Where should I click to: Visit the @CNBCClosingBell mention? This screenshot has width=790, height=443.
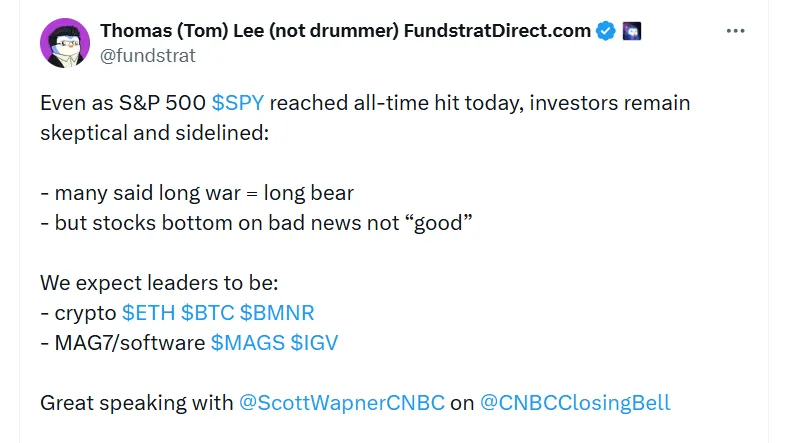click(x=575, y=403)
